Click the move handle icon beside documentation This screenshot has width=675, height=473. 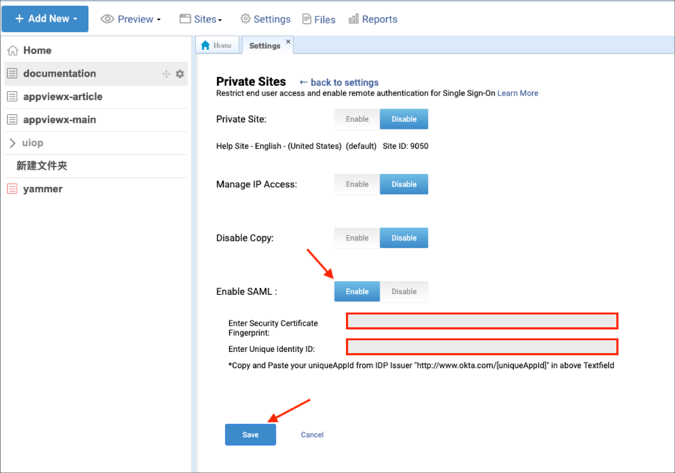166,74
